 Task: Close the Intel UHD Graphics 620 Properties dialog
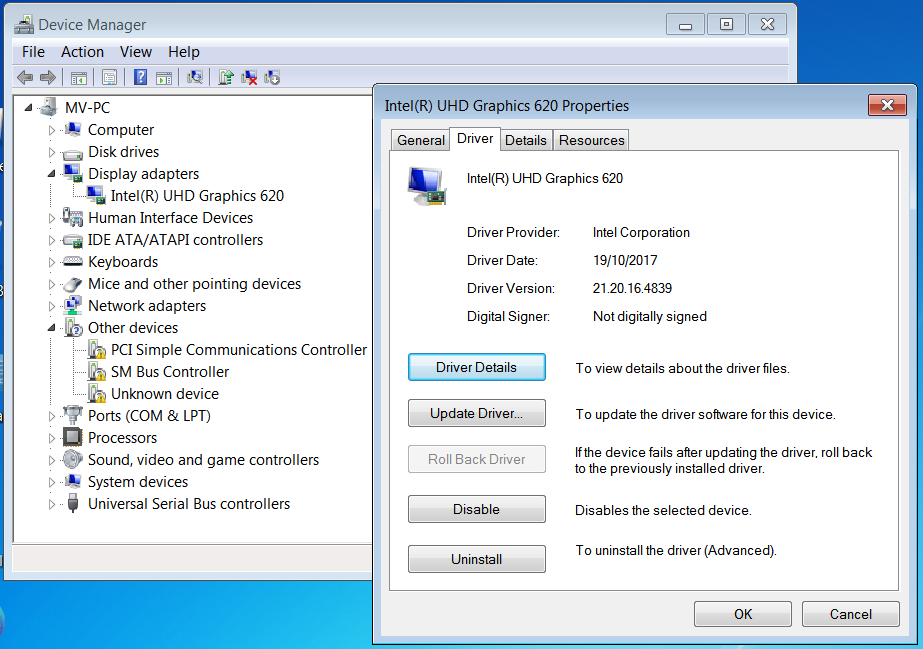coord(887,105)
